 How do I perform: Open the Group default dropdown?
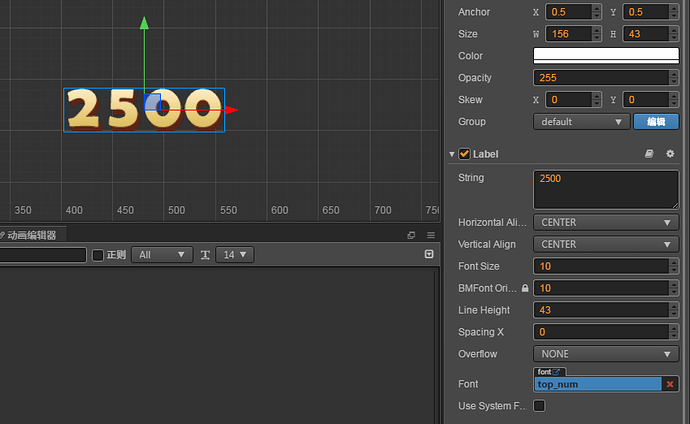[581, 122]
